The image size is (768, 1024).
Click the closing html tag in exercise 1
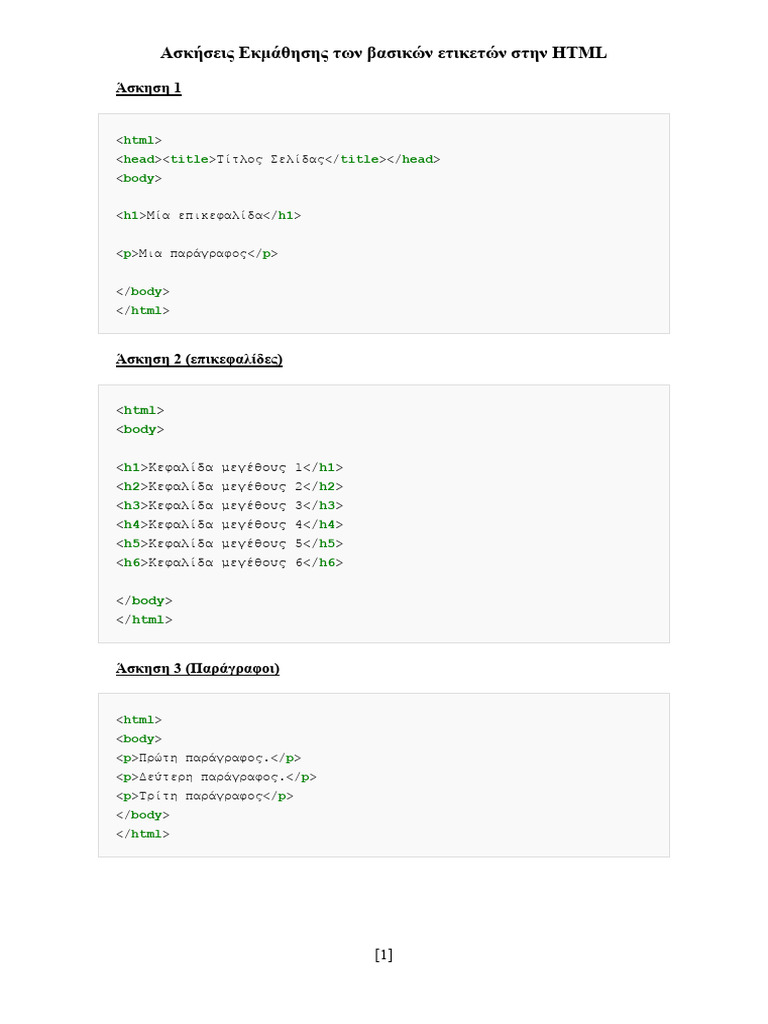point(143,311)
